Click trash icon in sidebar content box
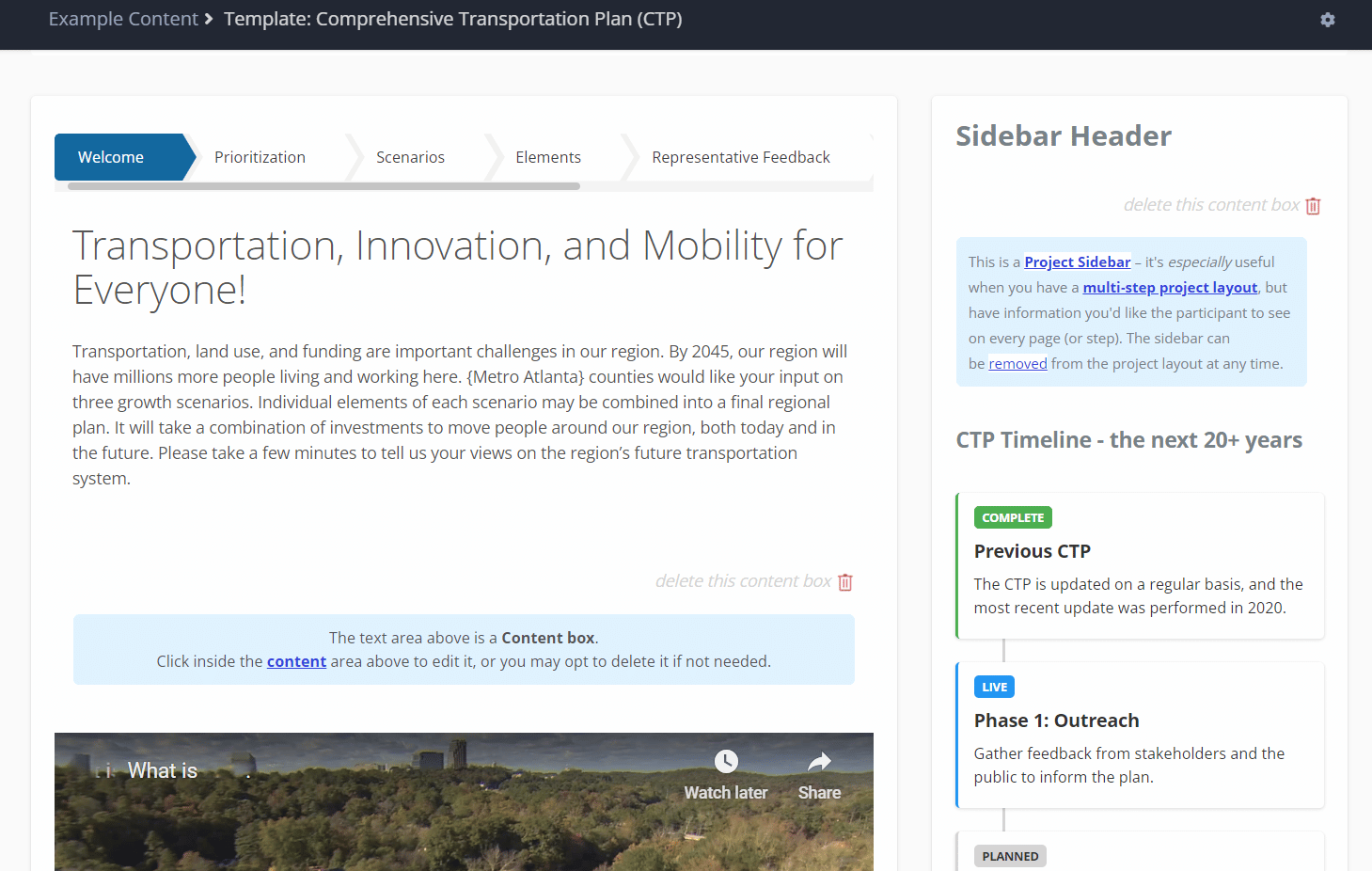Screen dimensions: 1372x871 point(1313,206)
